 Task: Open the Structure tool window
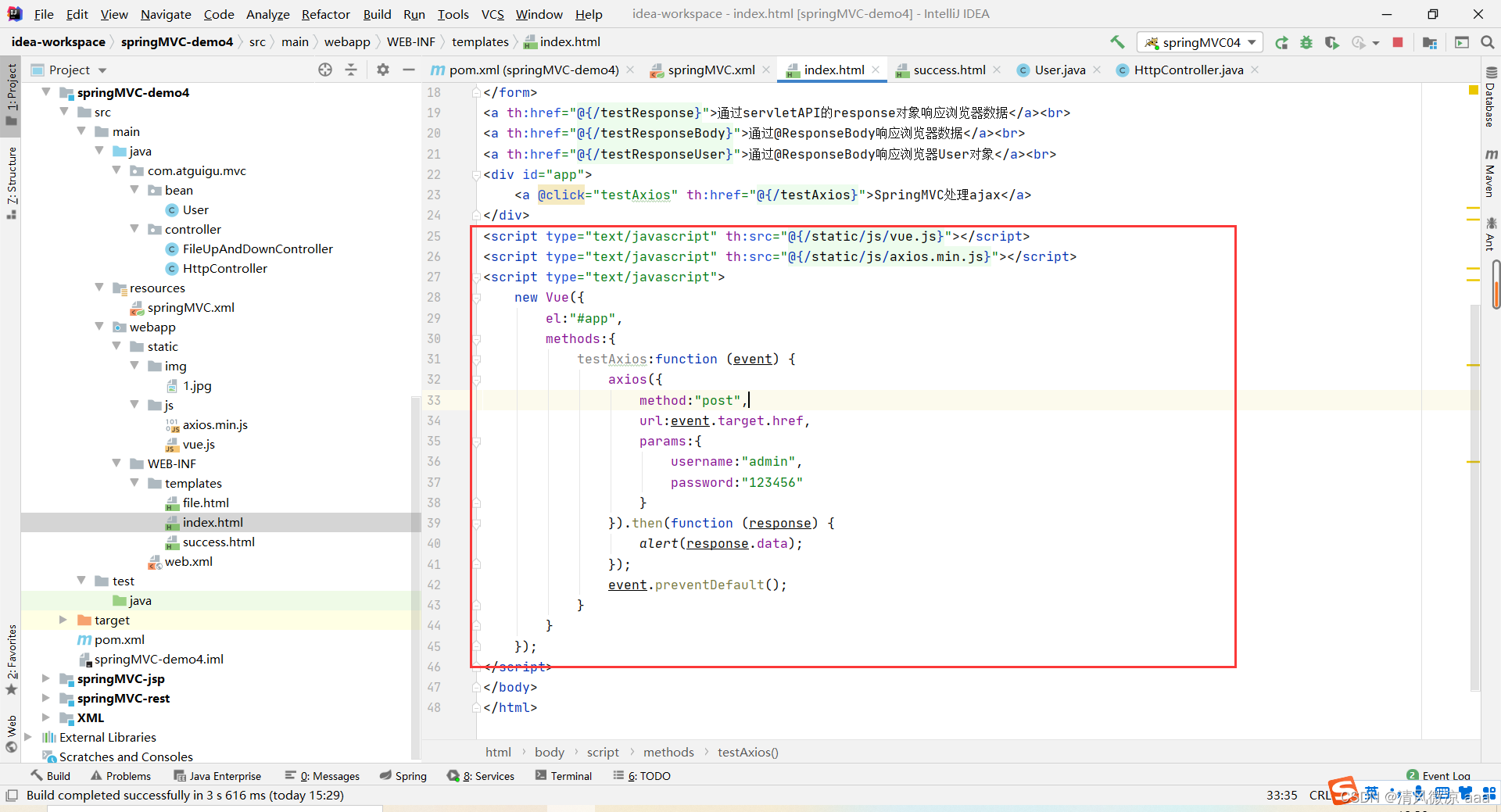[11, 182]
